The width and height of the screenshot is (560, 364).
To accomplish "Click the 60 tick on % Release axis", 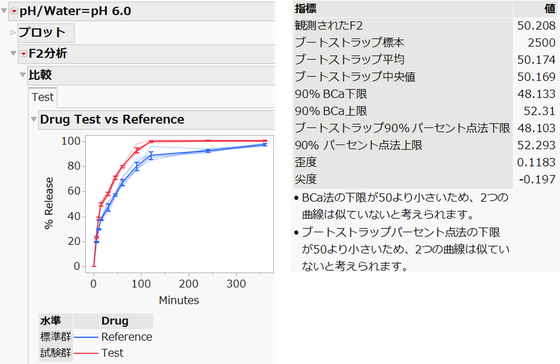I will click(x=74, y=191).
